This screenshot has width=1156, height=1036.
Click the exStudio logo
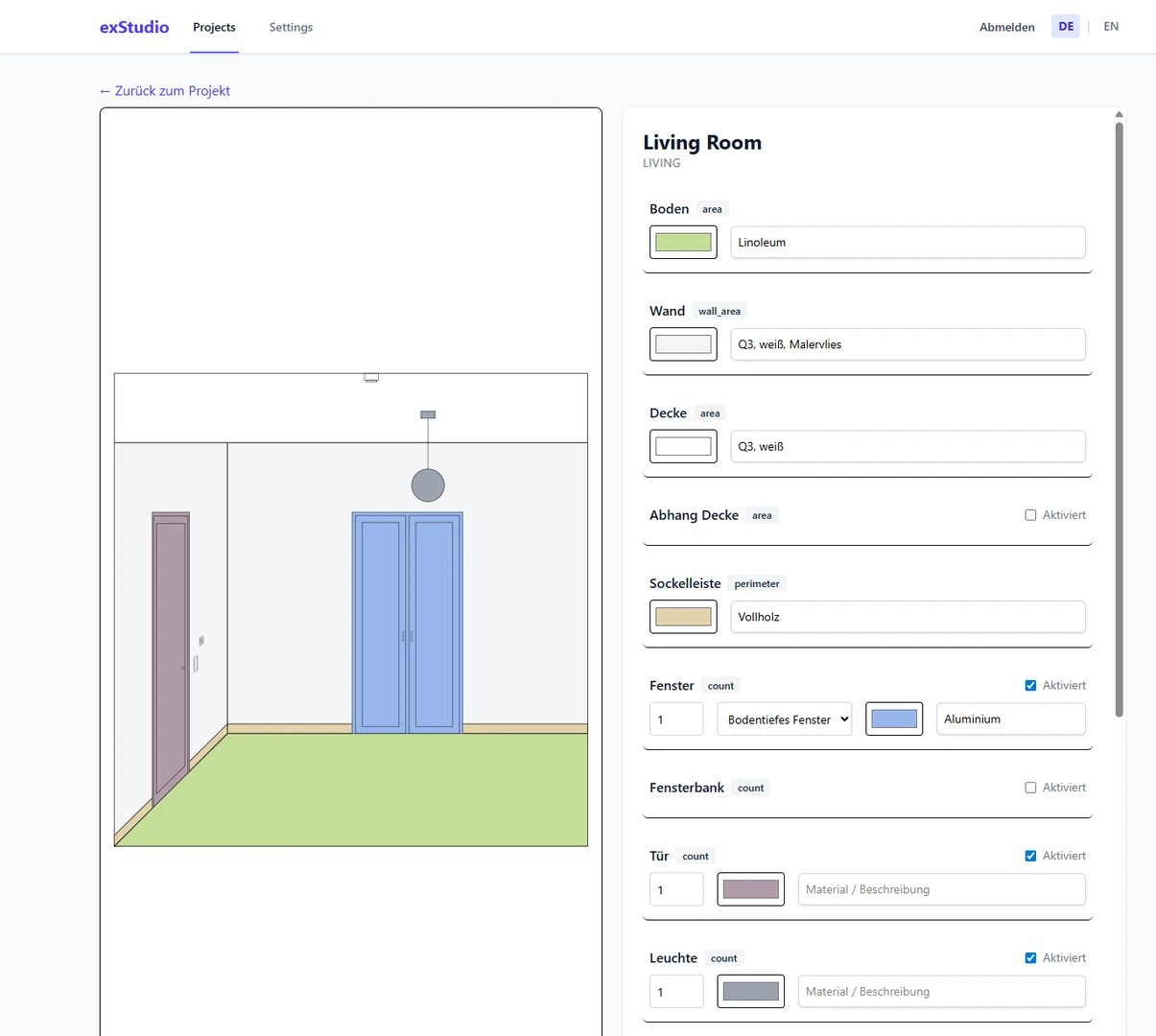tap(134, 27)
